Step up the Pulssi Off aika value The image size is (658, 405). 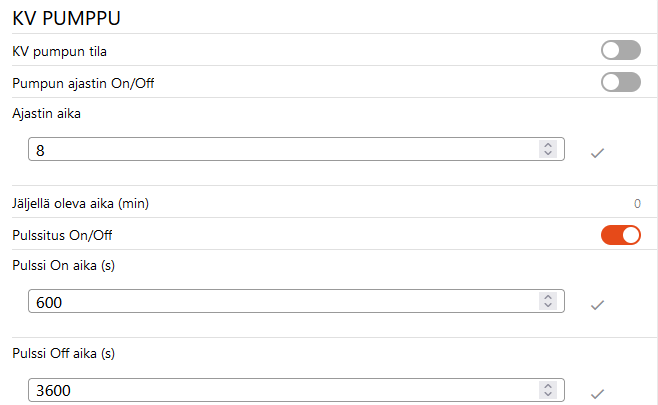(x=547, y=385)
